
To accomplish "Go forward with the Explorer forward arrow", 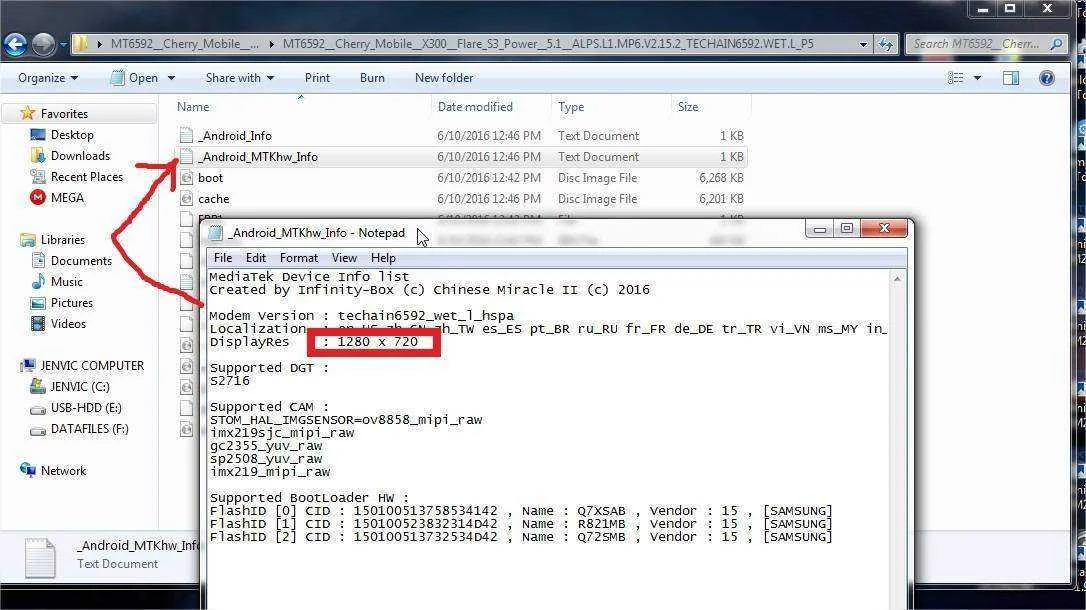I will 44,44.
